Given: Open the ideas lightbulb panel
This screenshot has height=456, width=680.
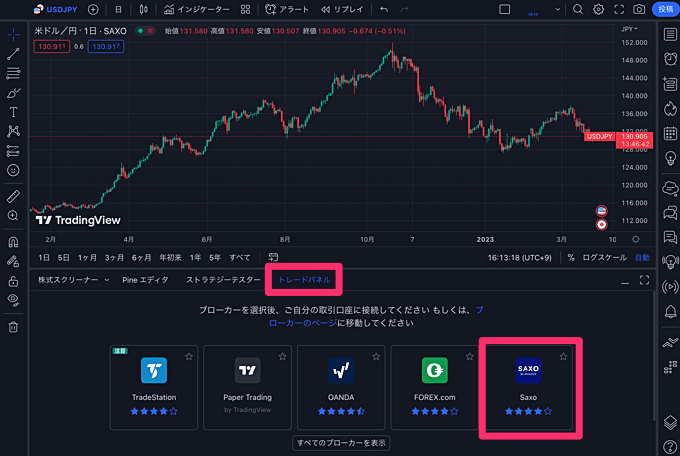Looking at the screenshot, I should (670, 158).
